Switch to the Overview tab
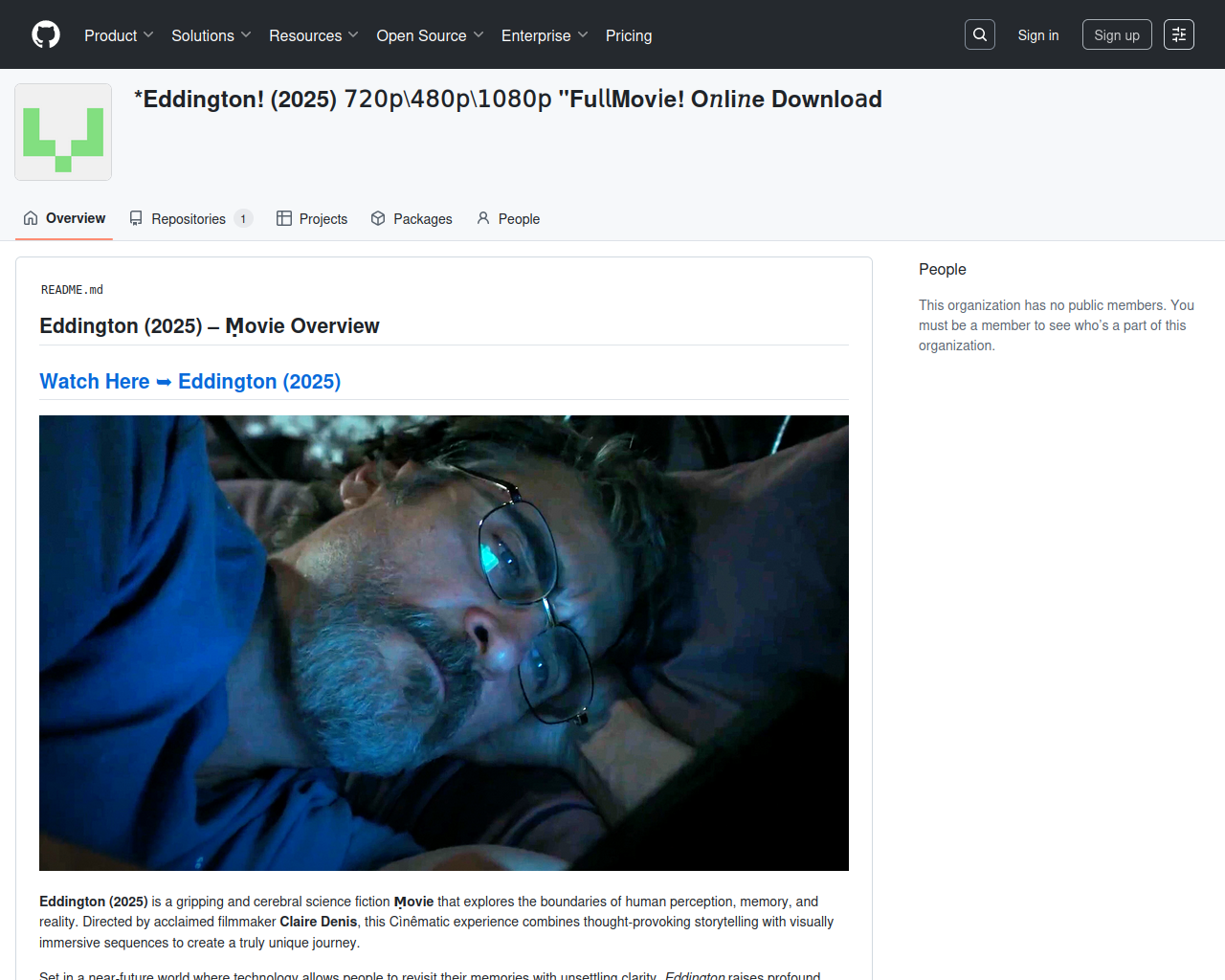The width and height of the screenshot is (1225, 980). 64,218
